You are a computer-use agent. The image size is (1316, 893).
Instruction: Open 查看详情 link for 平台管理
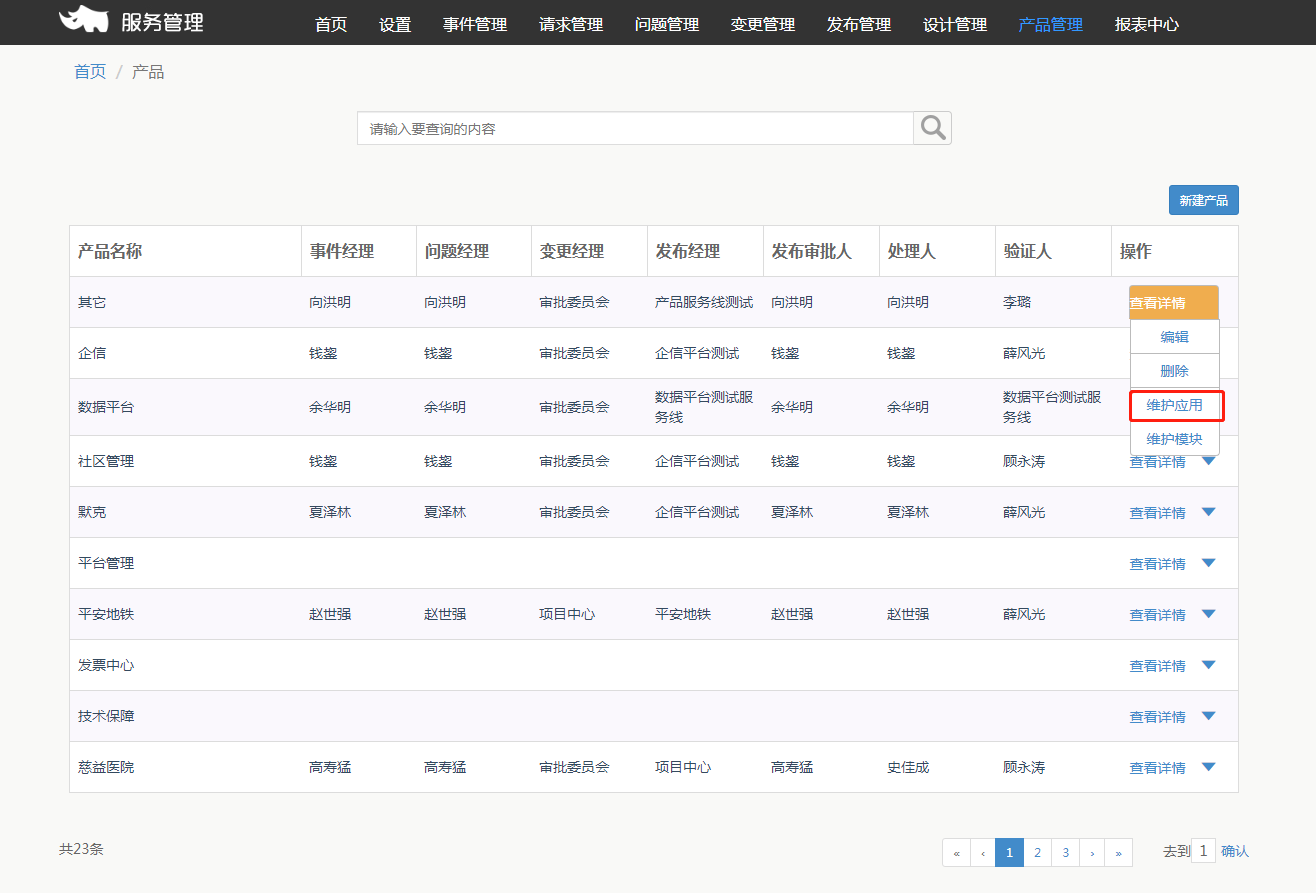click(1158, 564)
